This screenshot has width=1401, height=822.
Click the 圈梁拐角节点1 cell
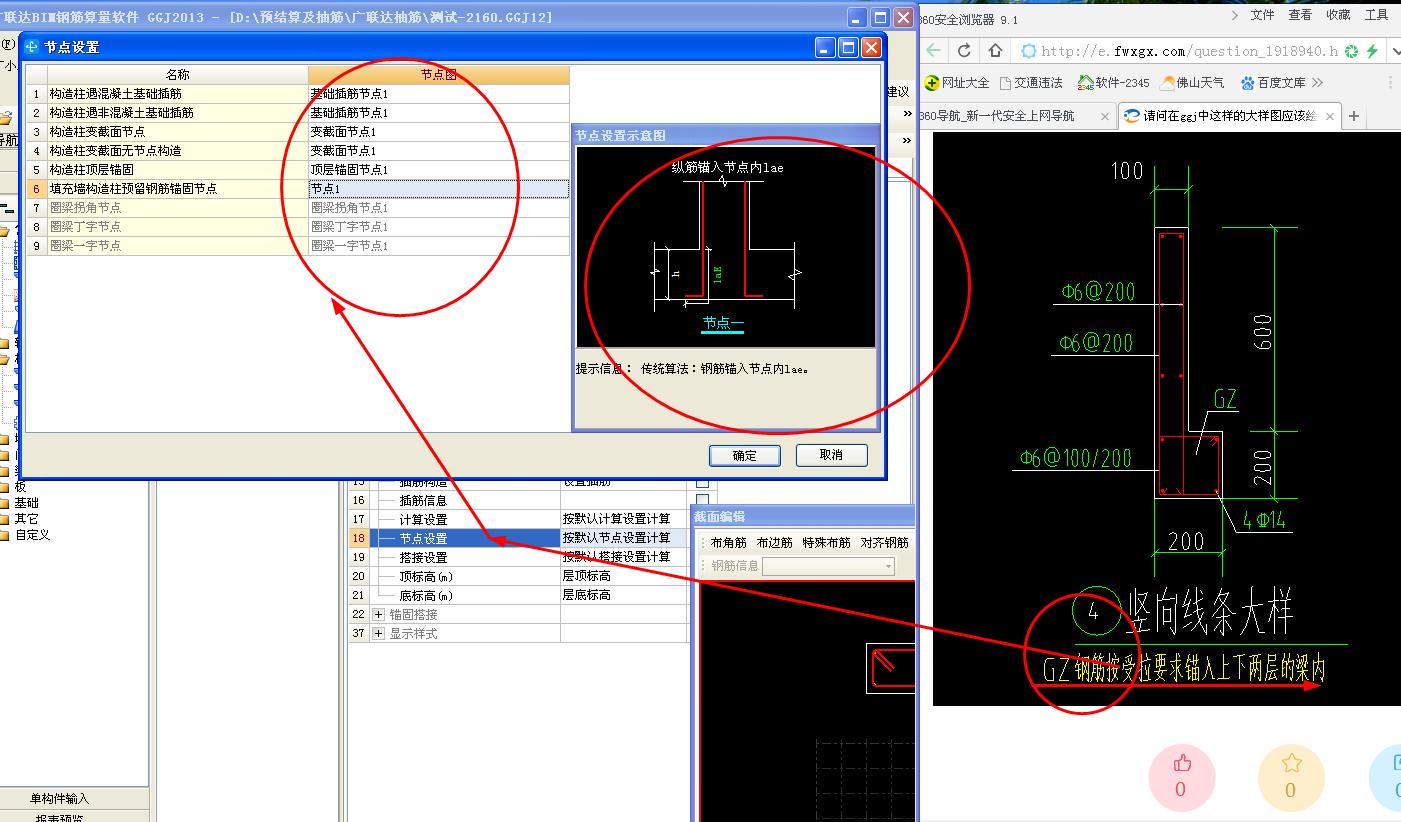438,208
